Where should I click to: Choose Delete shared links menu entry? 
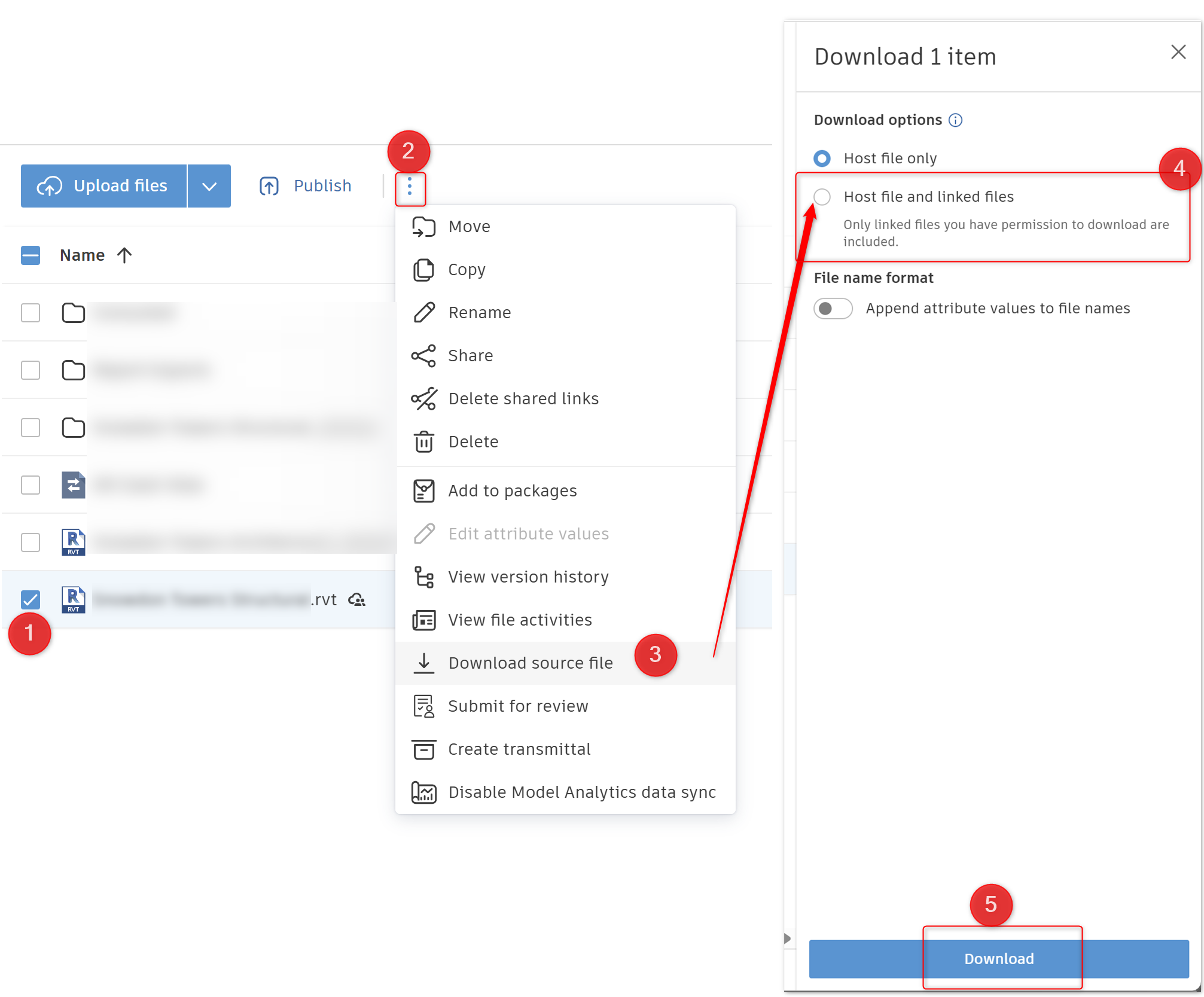[x=565, y=399]
